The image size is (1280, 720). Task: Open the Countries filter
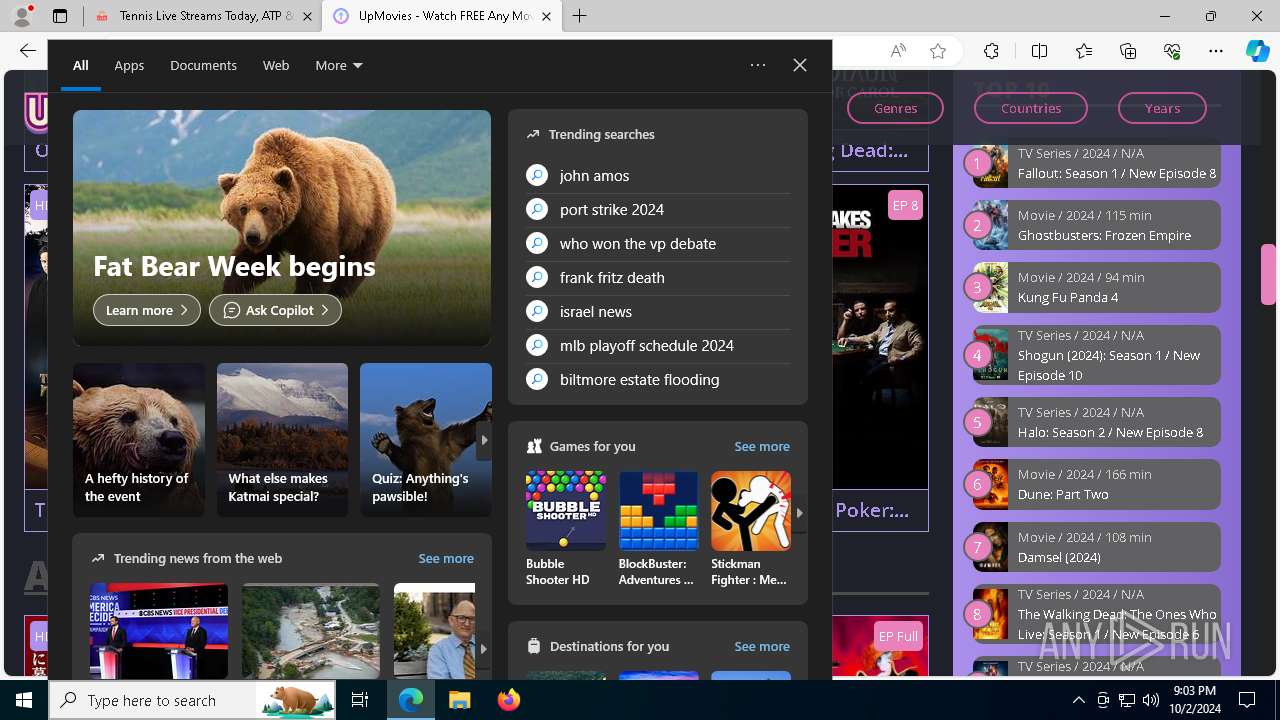click(x=1031, y=108)
